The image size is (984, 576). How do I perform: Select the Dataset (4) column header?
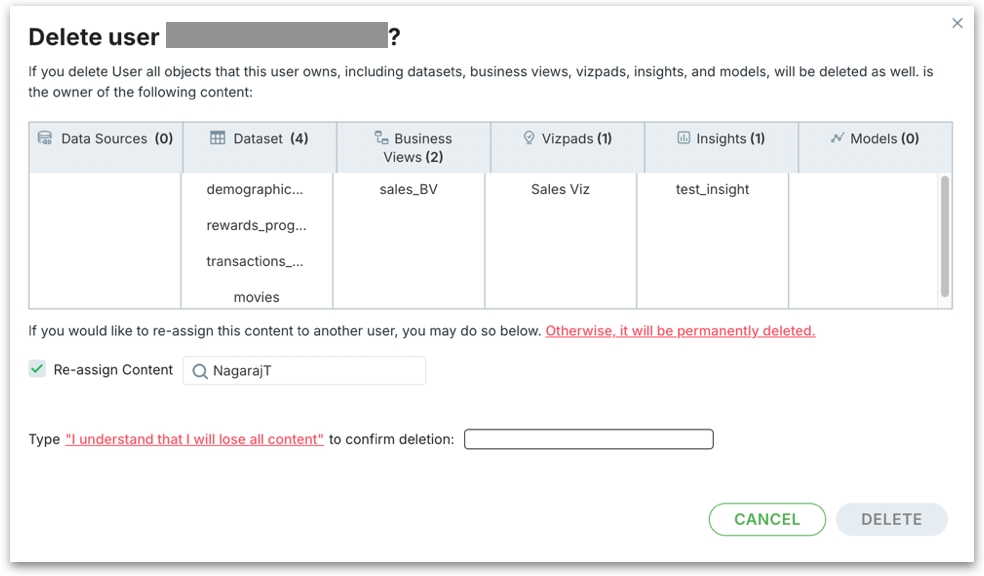pyautogui.click(x=259, y=139)
